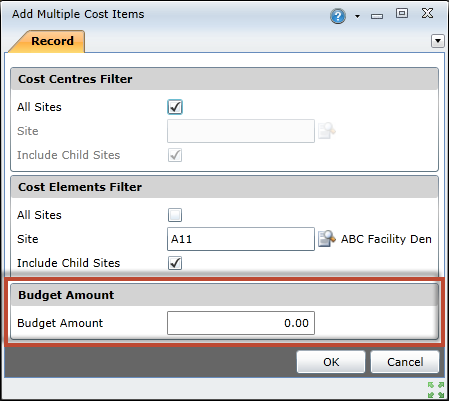Open the Cost Elements Site lookup icon

(x=326, y=239)
